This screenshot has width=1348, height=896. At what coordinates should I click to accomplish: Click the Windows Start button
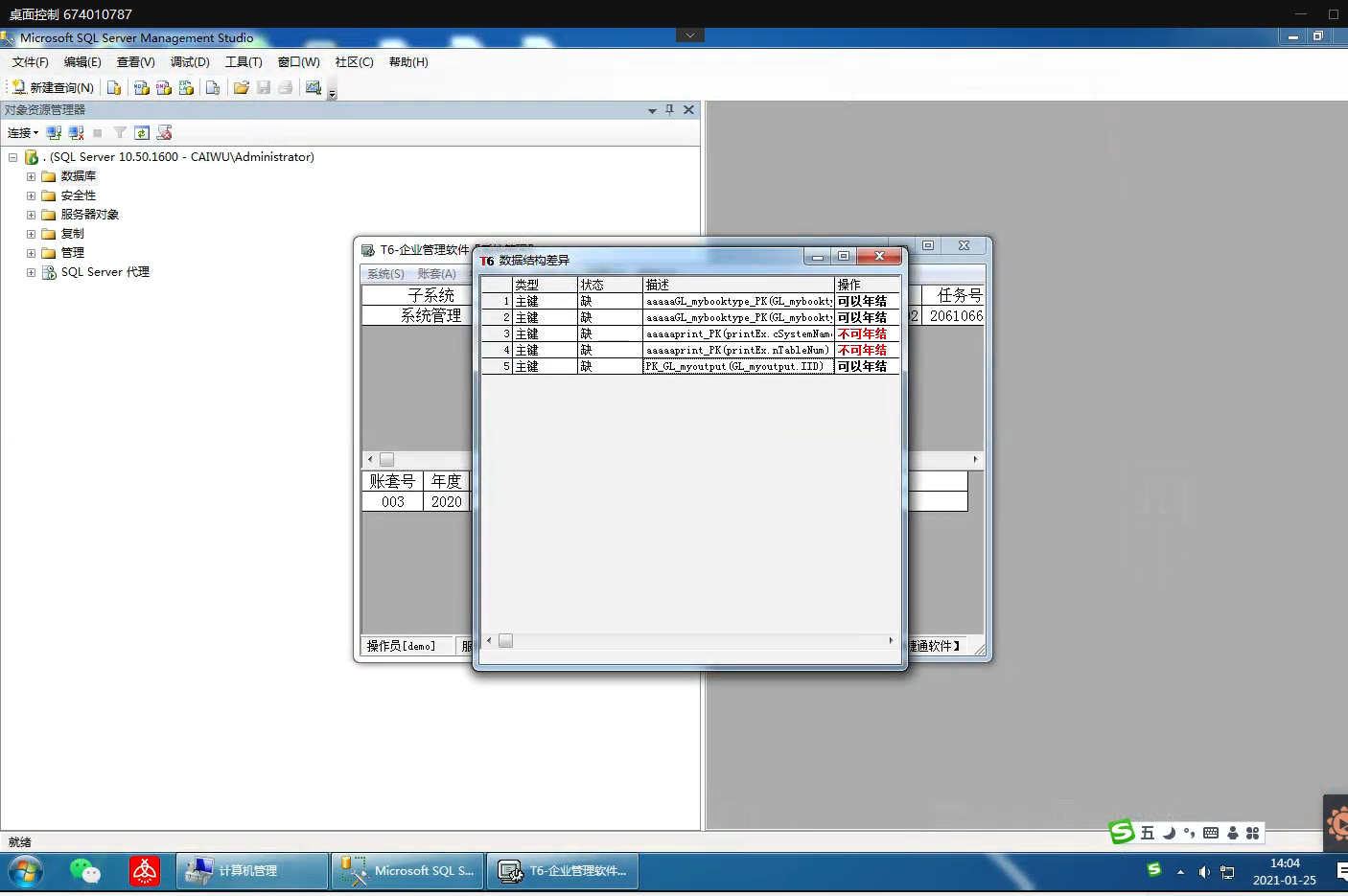26,872
